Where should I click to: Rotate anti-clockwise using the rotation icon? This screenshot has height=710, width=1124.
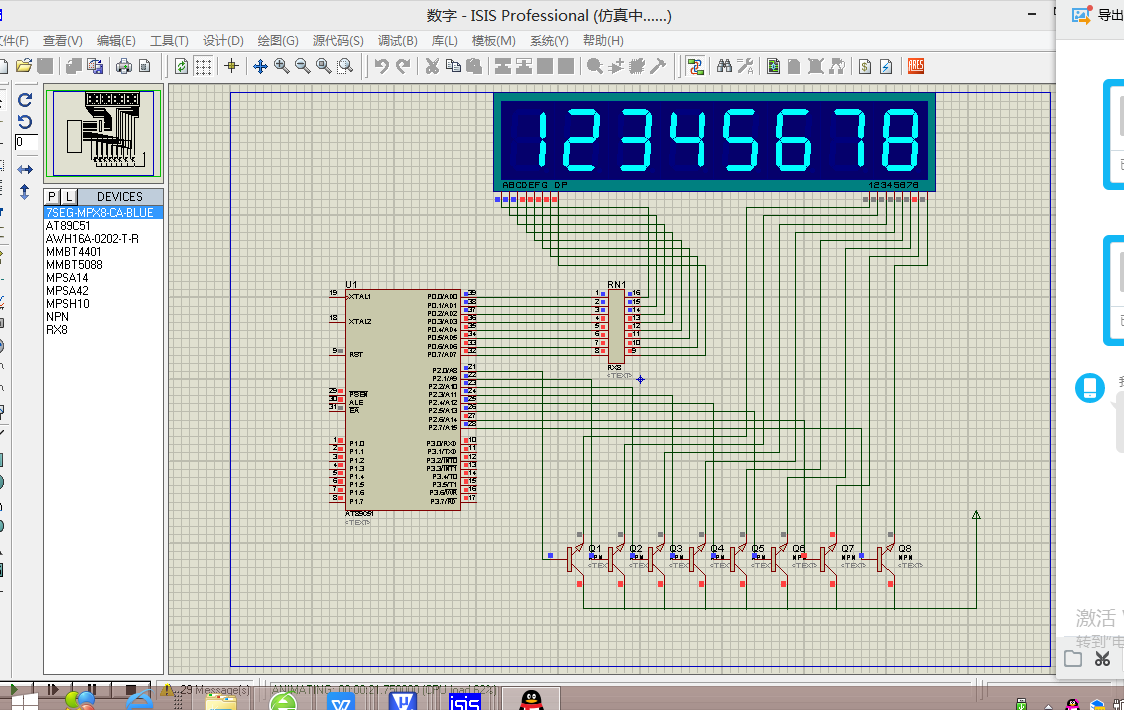click(x=25, y=121)
